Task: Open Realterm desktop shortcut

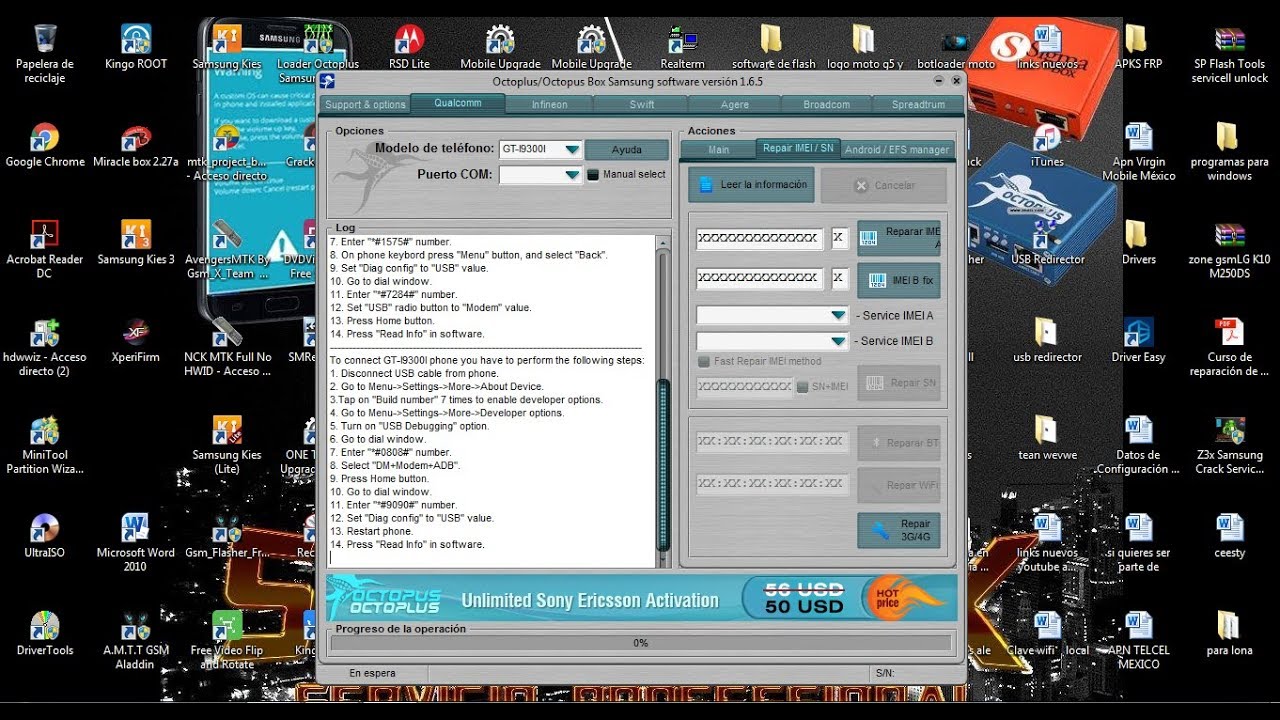Action: [684, 48]
